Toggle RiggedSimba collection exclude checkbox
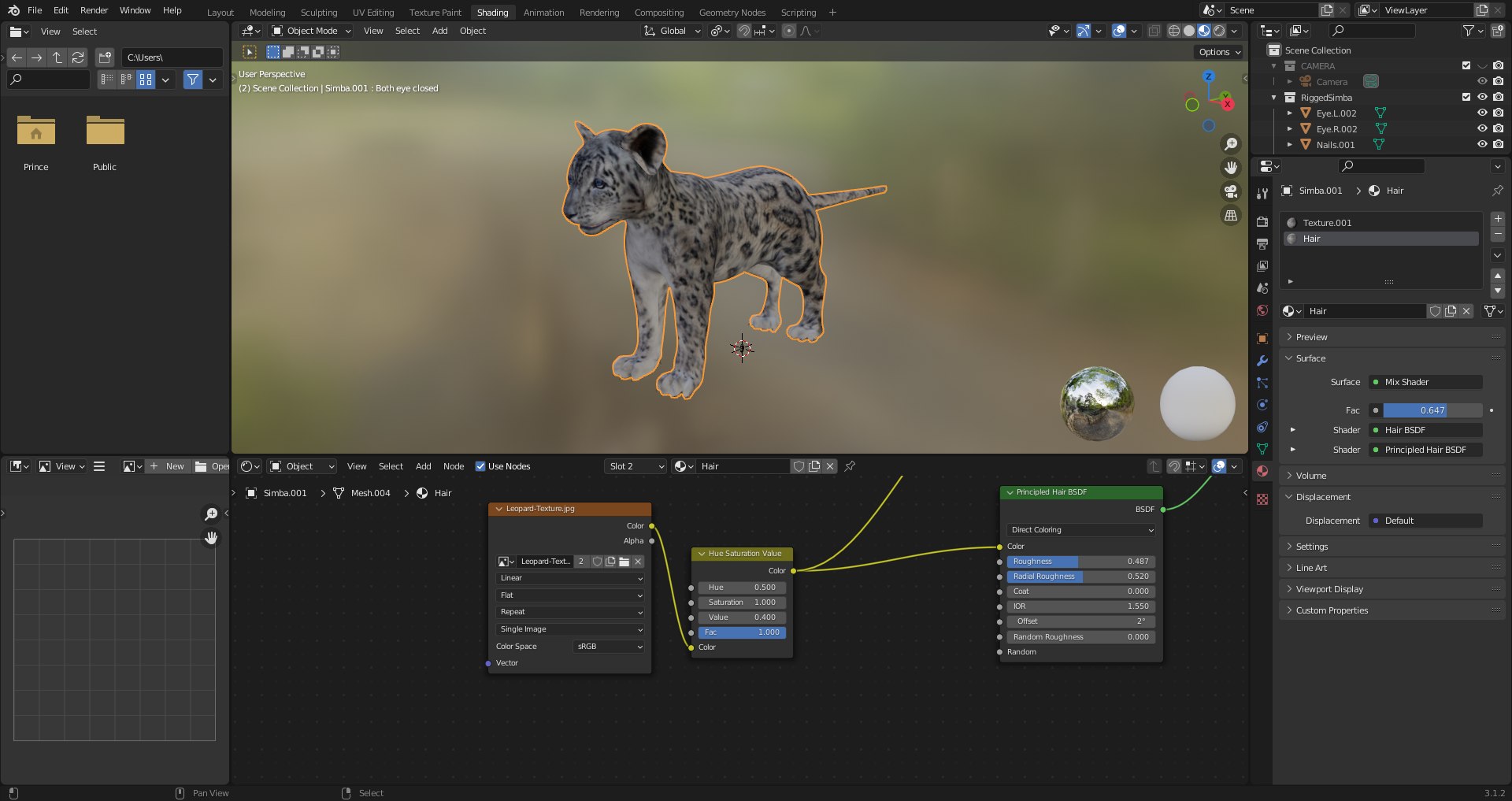 (1466, 98)
